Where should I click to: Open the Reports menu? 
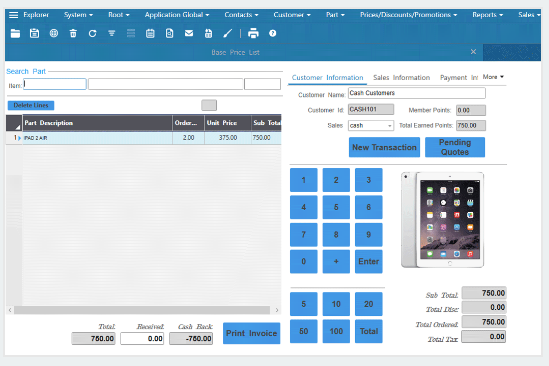[x=487, y=15]
